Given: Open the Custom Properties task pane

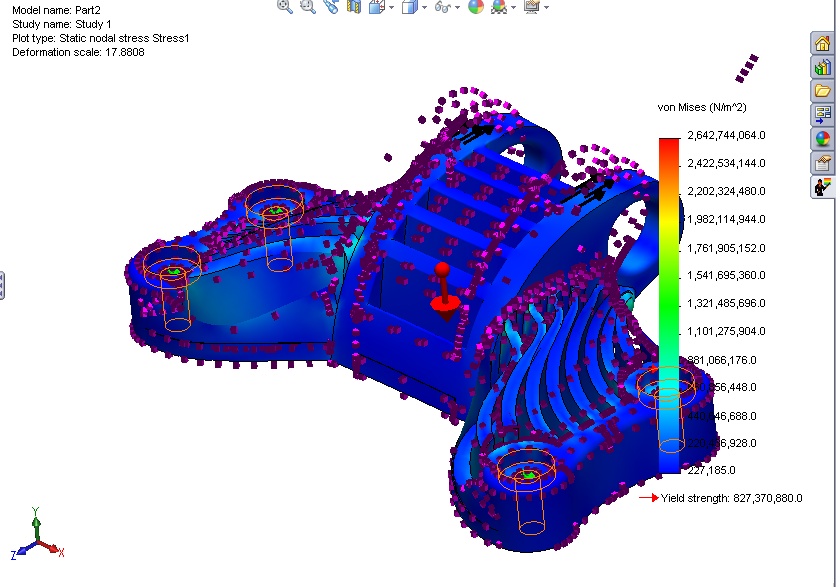Looking at the screenshot, I should tap(822, 162).
